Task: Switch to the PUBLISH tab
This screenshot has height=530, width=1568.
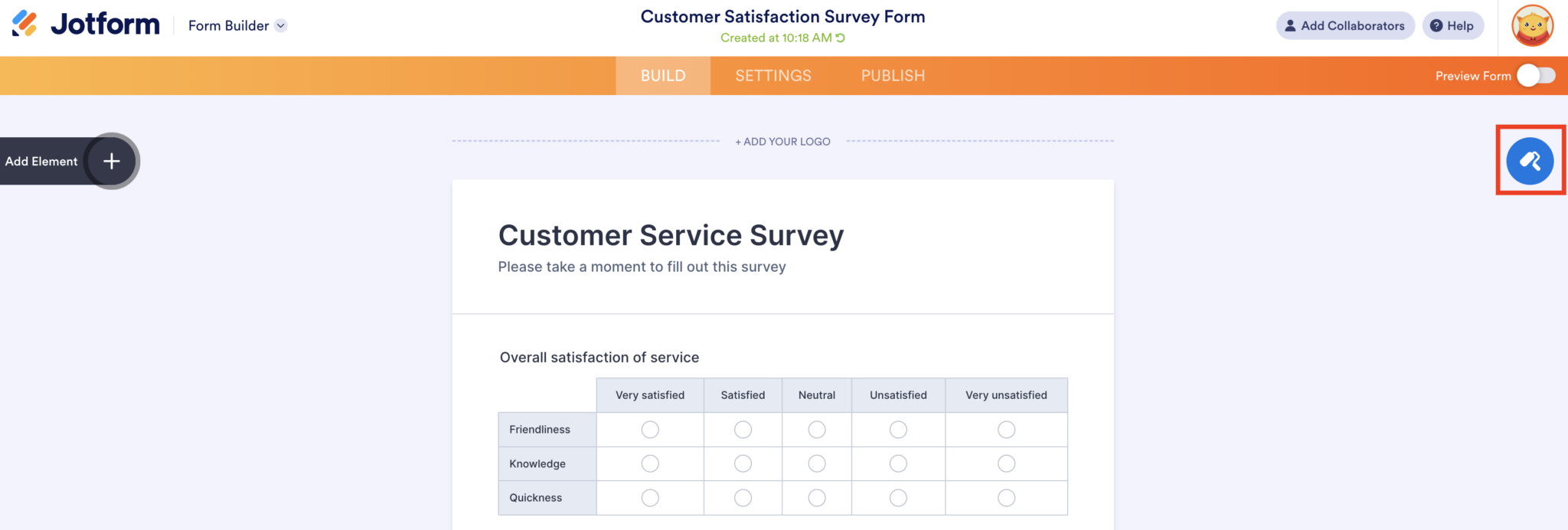Action: click(893, 75)
